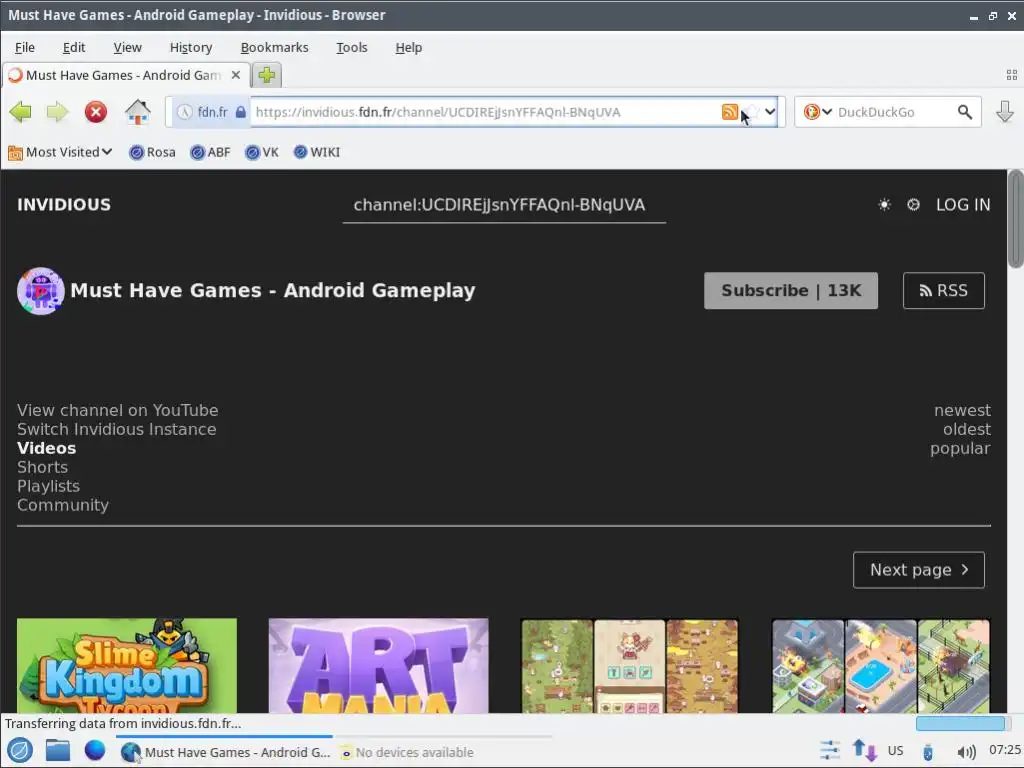
Task: Switch the US keyboard layout indicator
Action: [895, 750]
